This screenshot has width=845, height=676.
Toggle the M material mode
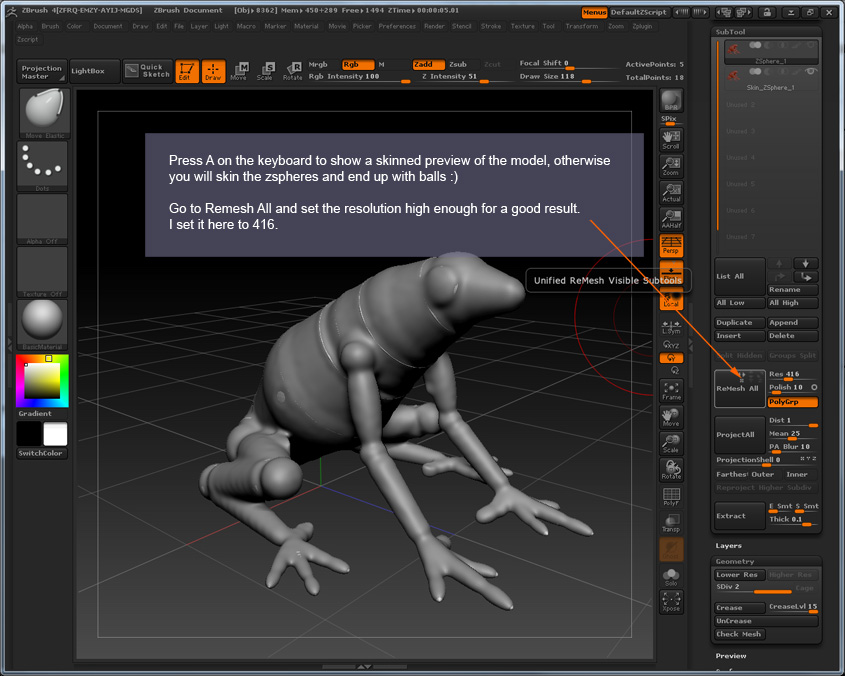pyautogui.click(x=382, y=65)
